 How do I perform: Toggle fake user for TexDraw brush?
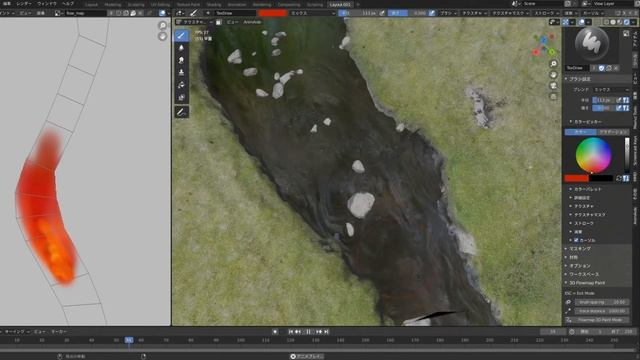601,68
